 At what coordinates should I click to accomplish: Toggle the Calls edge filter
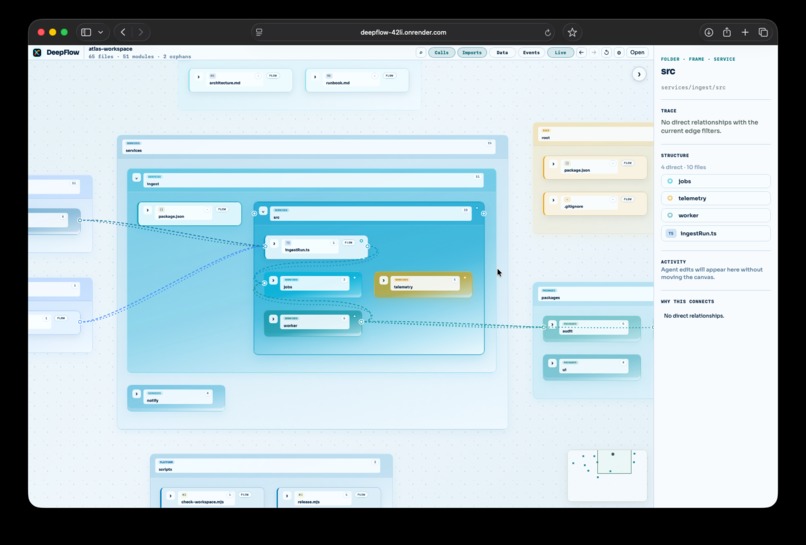click(442, 52)
